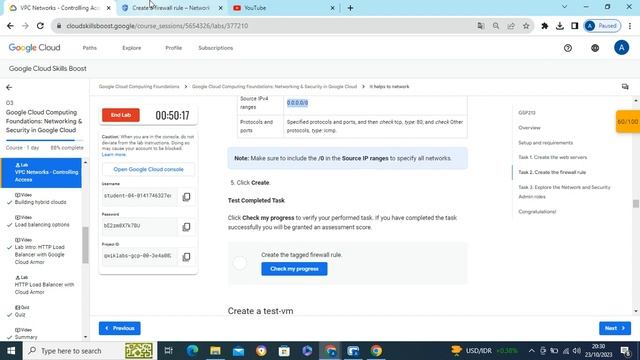This screenshot has width=640, height=360.
Task: Bookmark this page with the star icon
Action: click(x=526, y=26)
